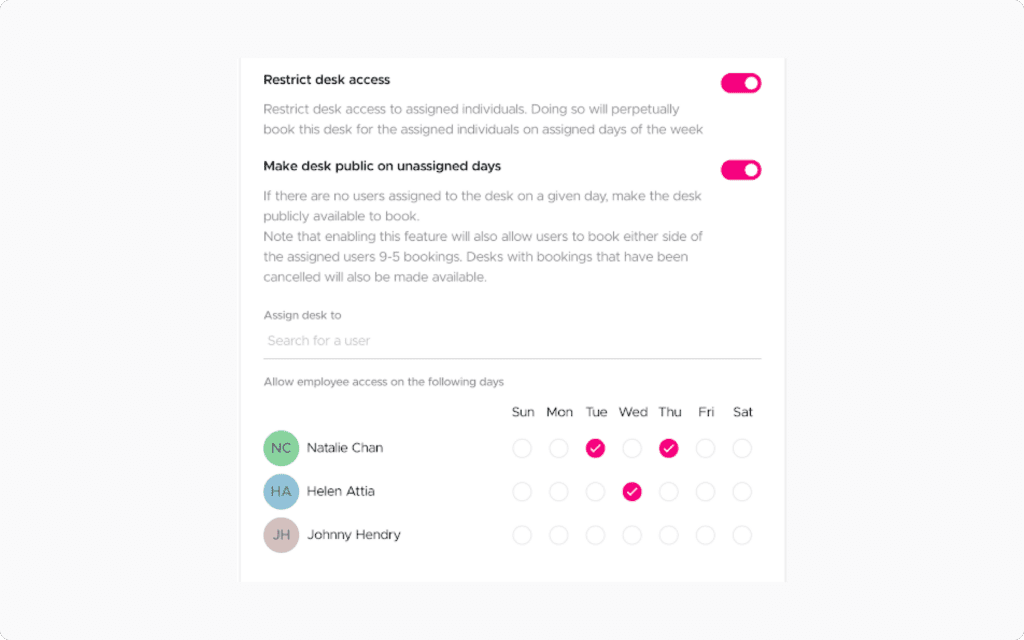Uncheck Tuesday for Natalie Chan
Screen dimensions: 1024x640
(x=596, y=449)
